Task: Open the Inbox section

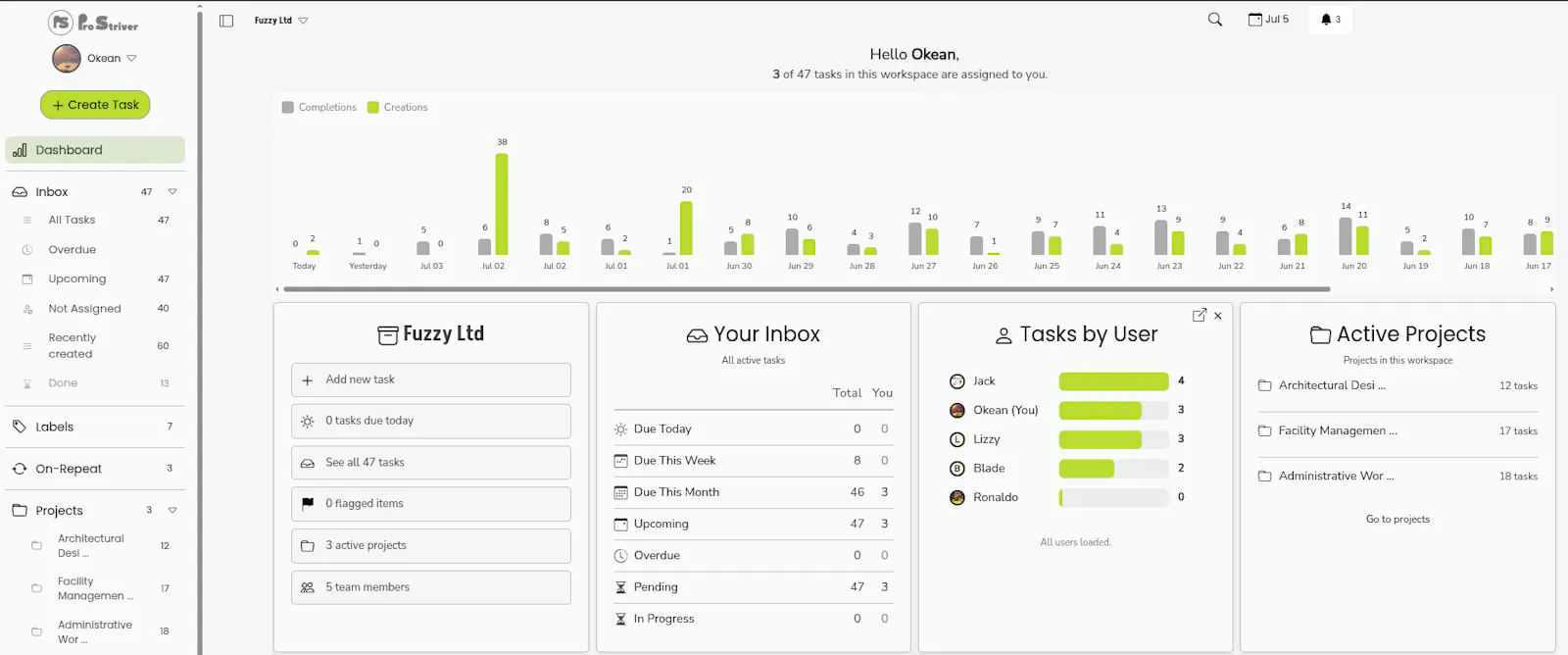Action: 52,192
